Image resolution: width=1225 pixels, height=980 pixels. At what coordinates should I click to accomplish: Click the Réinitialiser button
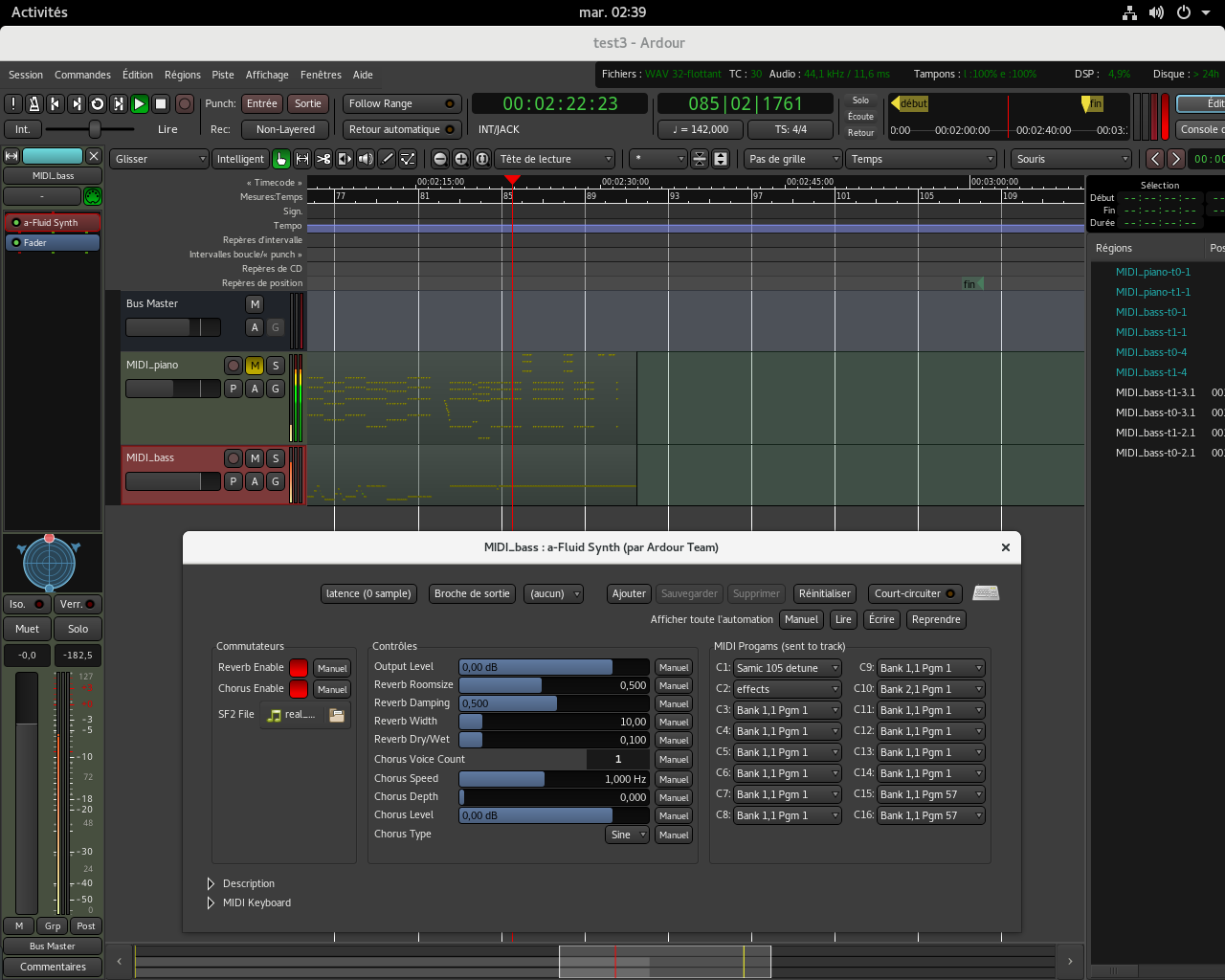coord(824,593)
